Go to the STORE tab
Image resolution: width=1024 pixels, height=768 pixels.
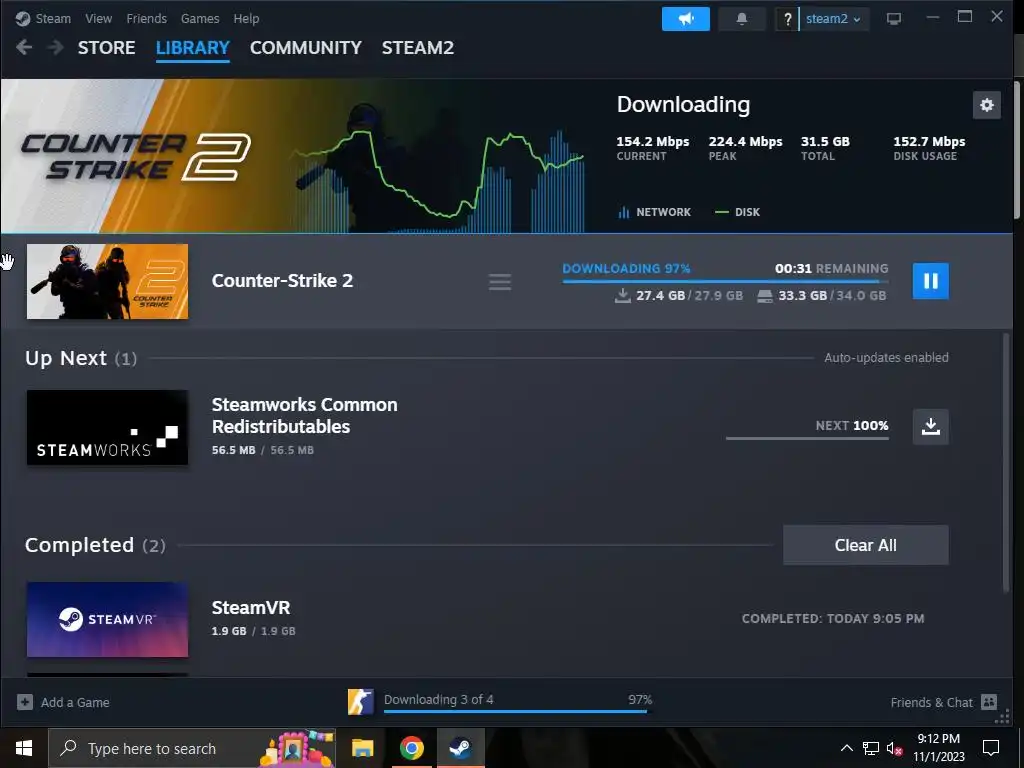tap(106, 48)
